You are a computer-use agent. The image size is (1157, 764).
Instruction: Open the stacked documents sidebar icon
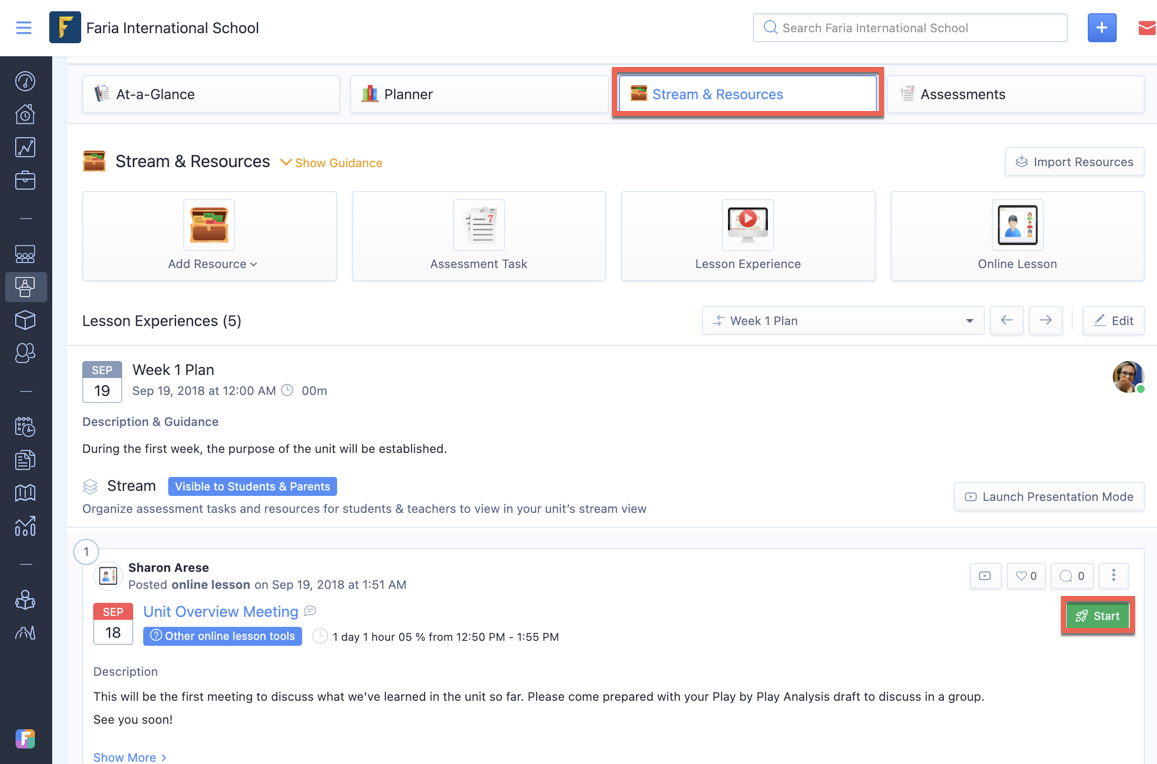[25, 460]
